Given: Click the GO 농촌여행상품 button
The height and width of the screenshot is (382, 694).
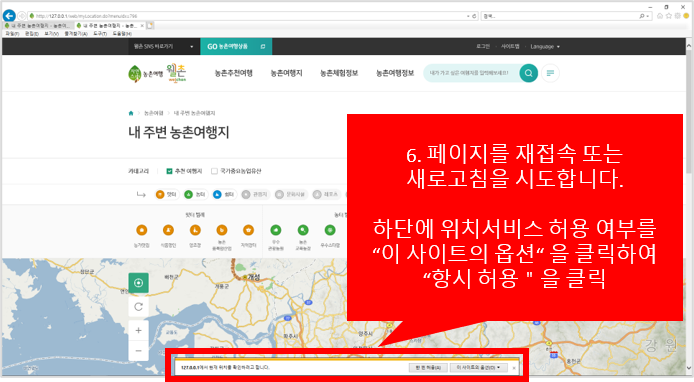Looking at the screenshot, I should [x=236, y=46].
